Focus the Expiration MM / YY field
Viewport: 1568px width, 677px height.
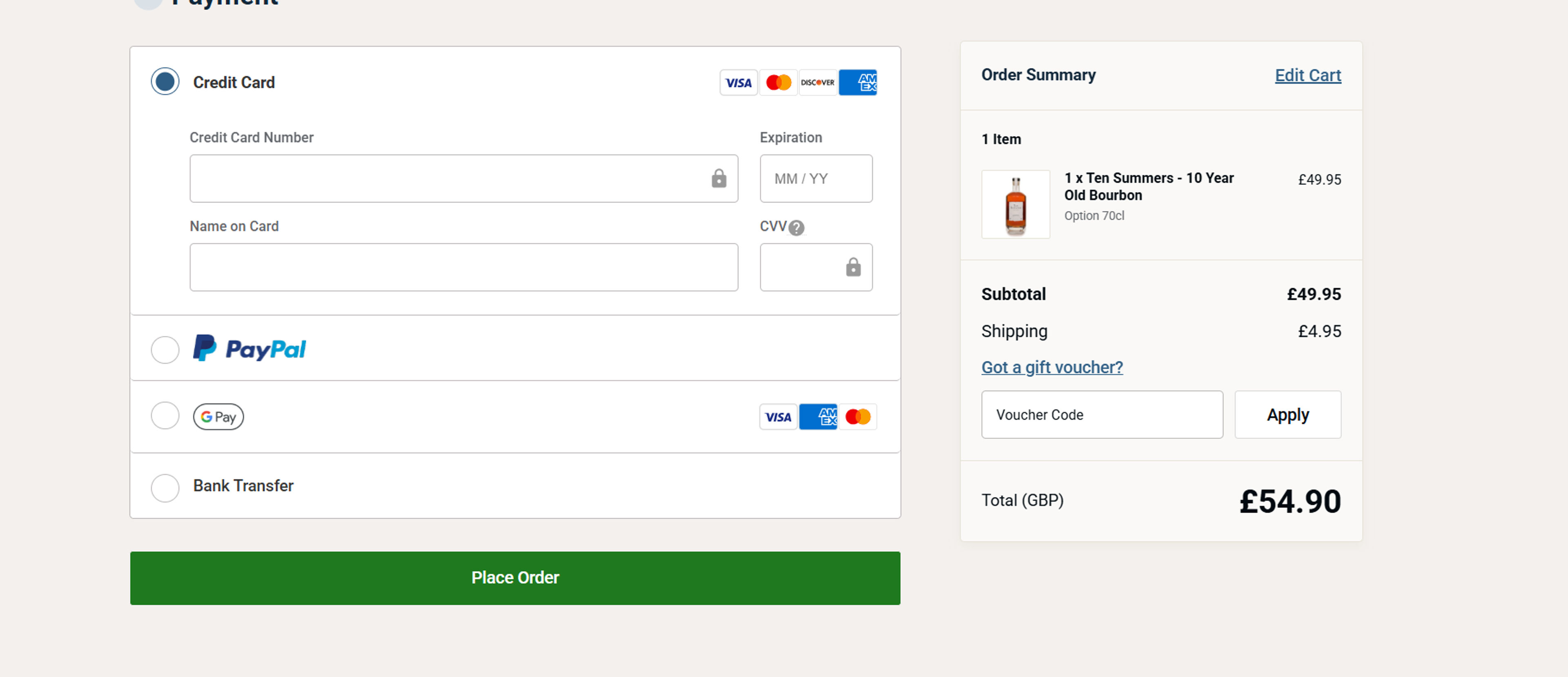tap(816, 178)
